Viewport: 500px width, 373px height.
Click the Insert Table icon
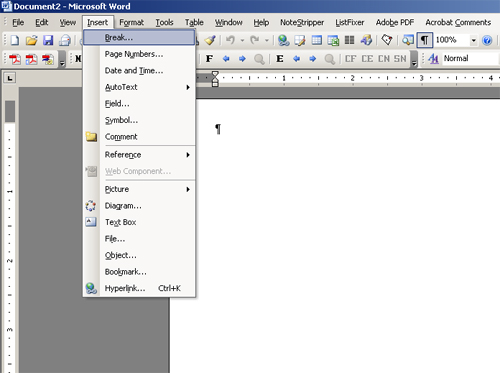click(317, 40)
